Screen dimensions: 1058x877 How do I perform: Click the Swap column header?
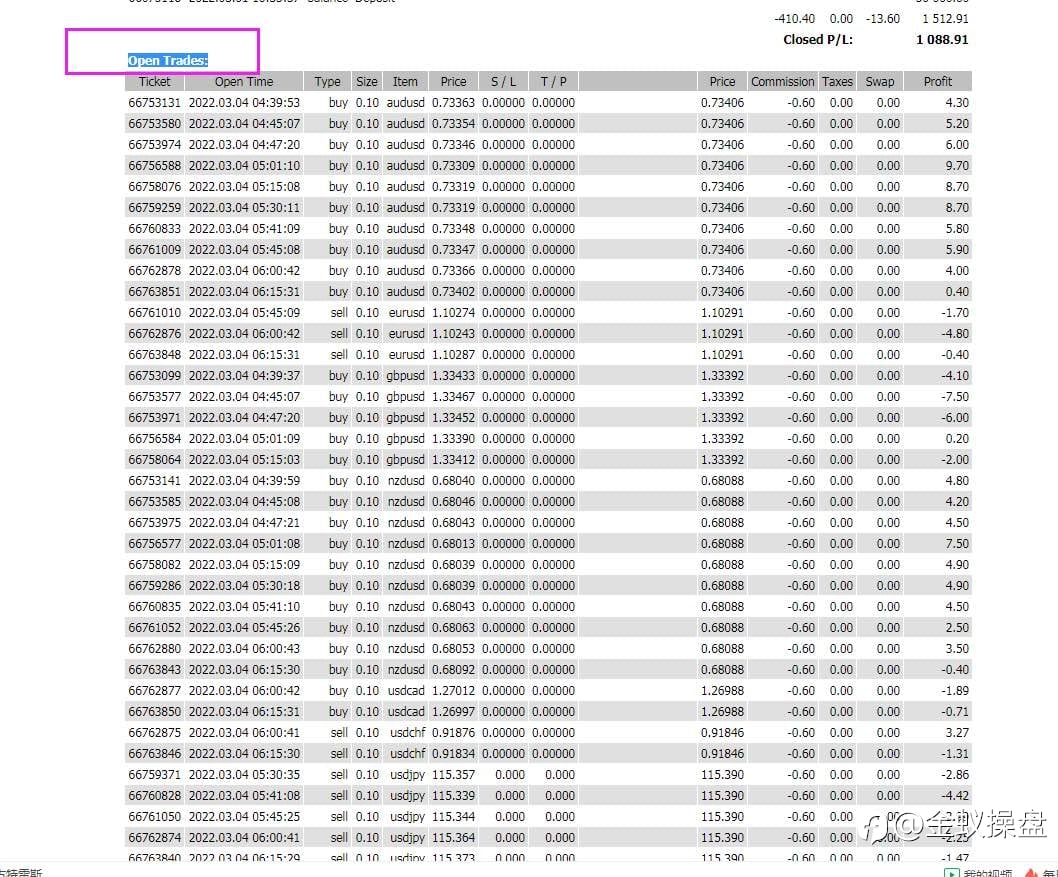(x=880, y=82)
